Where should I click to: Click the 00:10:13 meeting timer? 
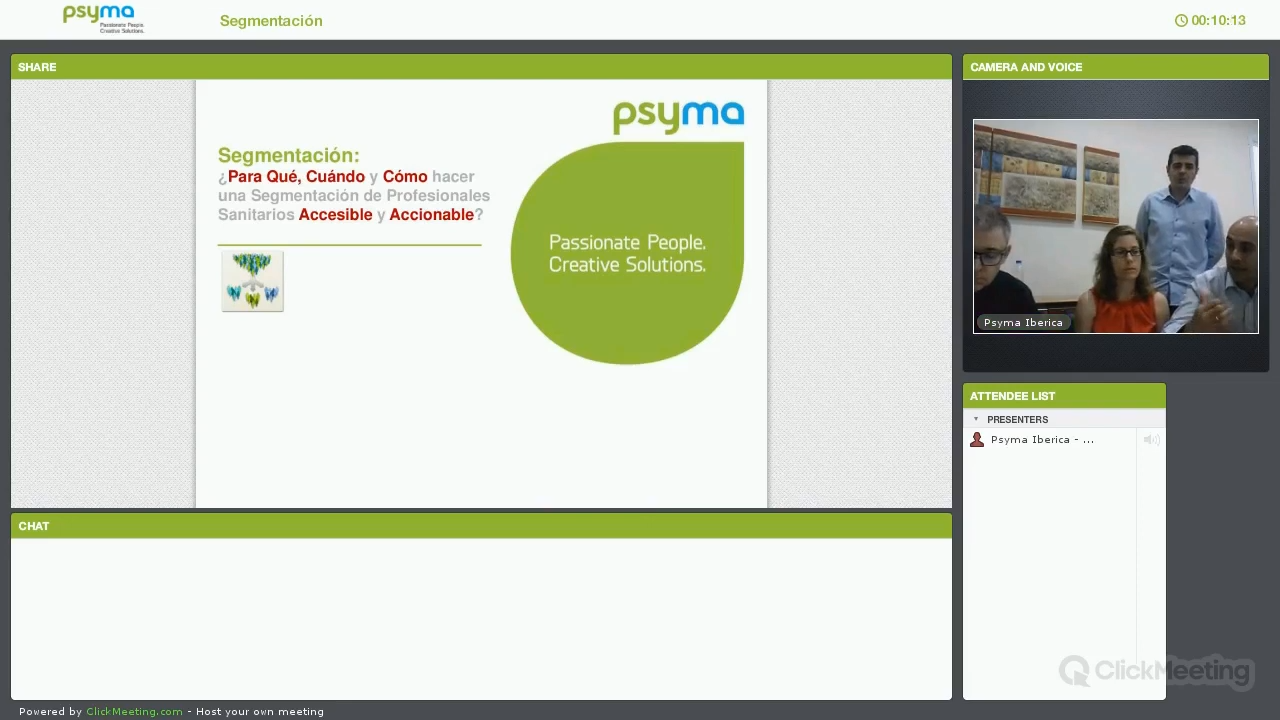(1218, 20)
